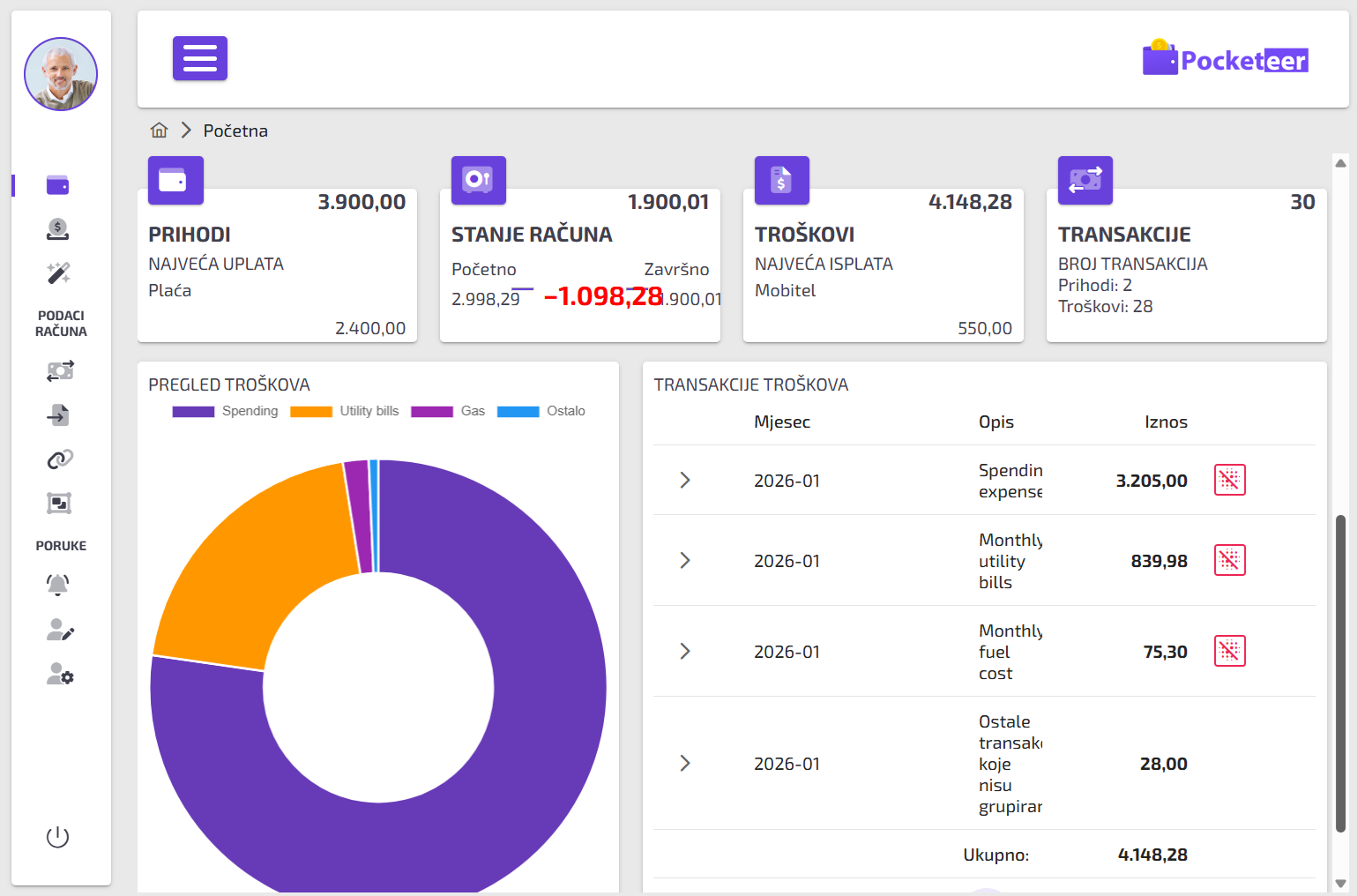Viewport: 1357px width, 896px height.
Task: Expand the Monthly fuel cost row
Action: (x=685, y=651)
